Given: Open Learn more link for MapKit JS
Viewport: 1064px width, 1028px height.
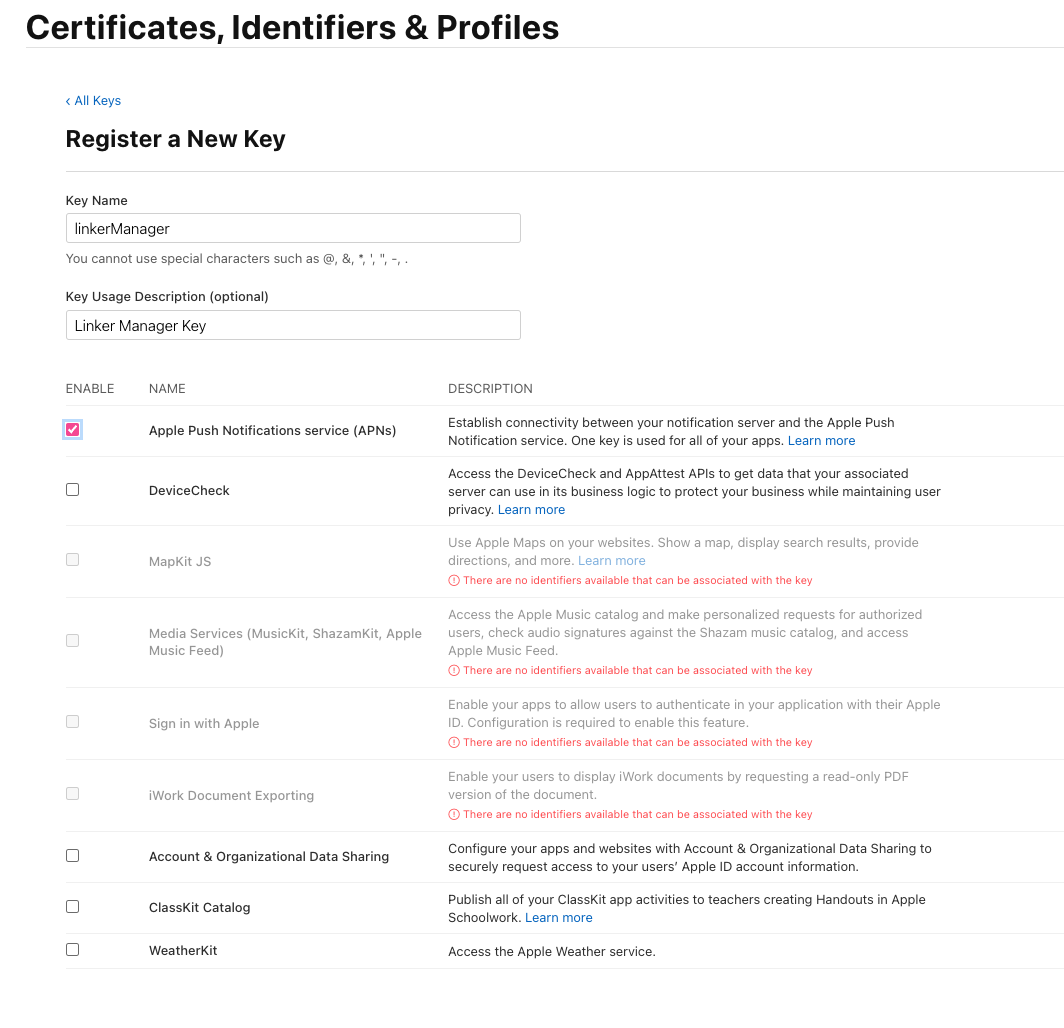Looking at the screenshot, I should coord(611,561).
